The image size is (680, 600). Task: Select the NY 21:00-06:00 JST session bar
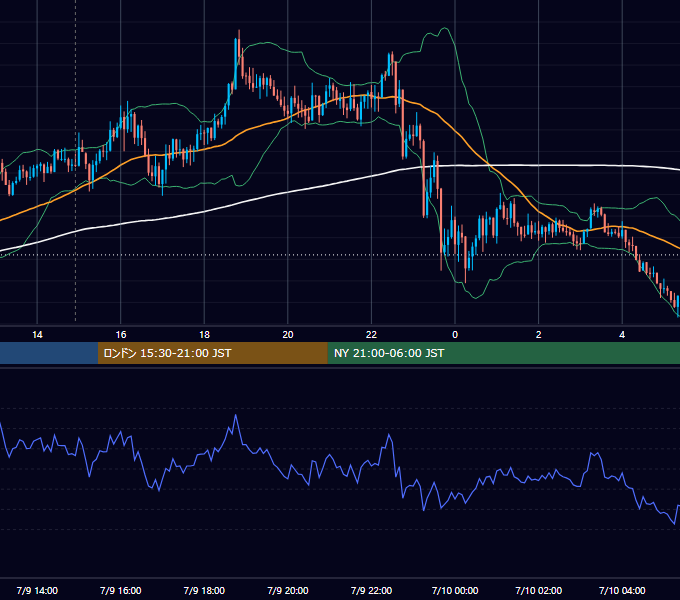(x=503, y=353)
